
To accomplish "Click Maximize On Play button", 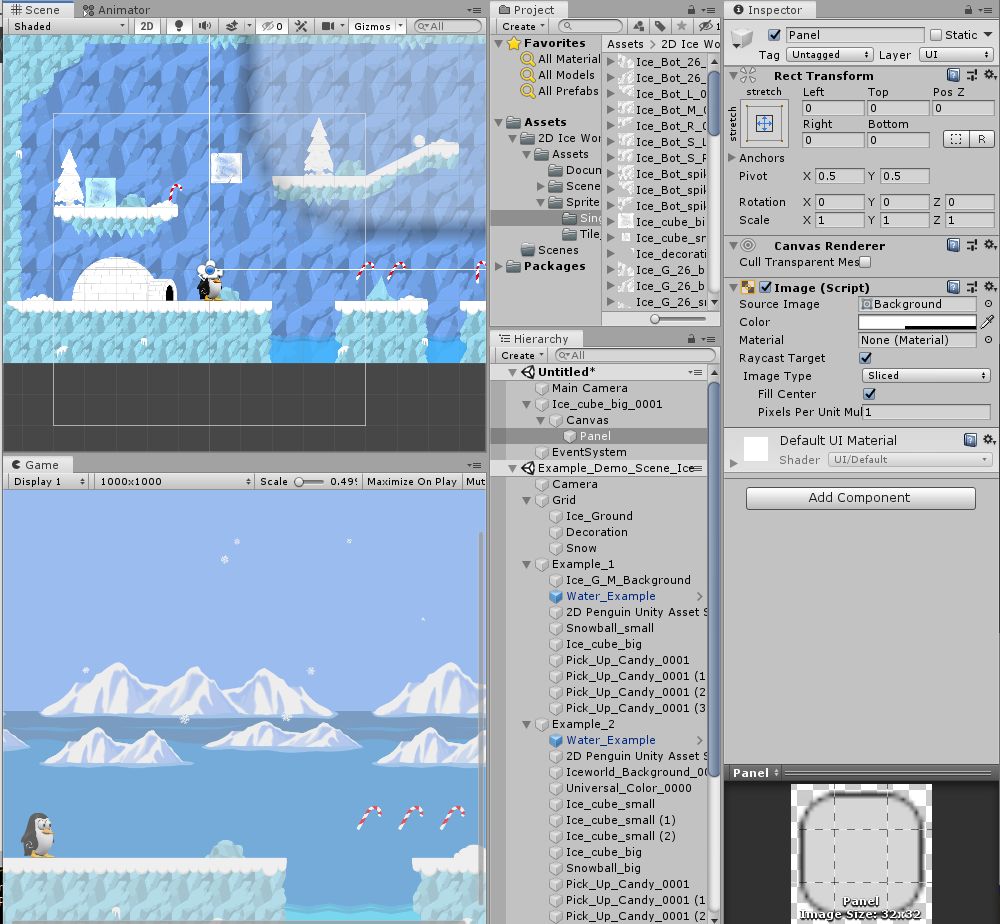I will (x=411, y=482).
